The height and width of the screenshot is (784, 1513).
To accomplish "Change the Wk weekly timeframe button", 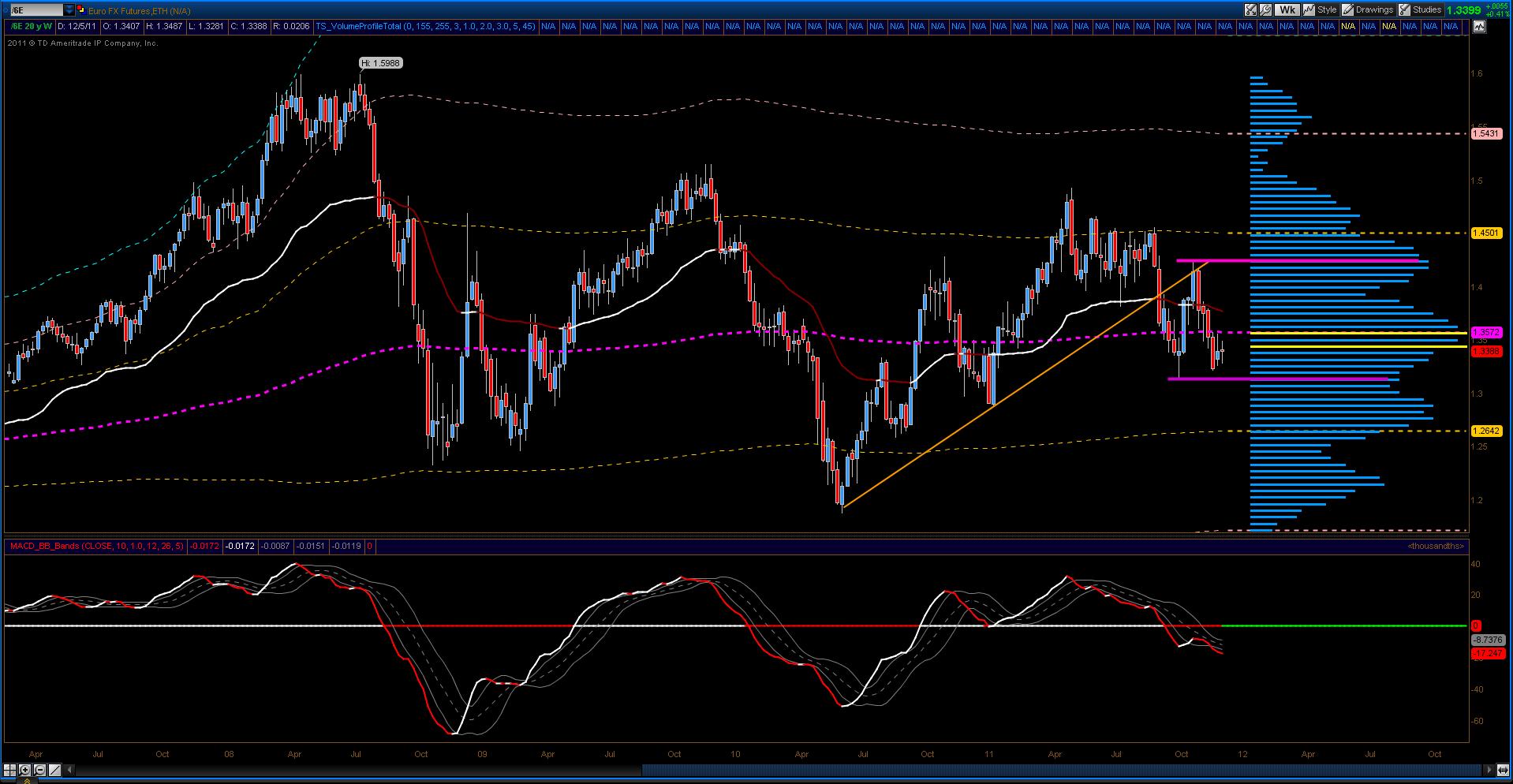I will (1287, 9).
